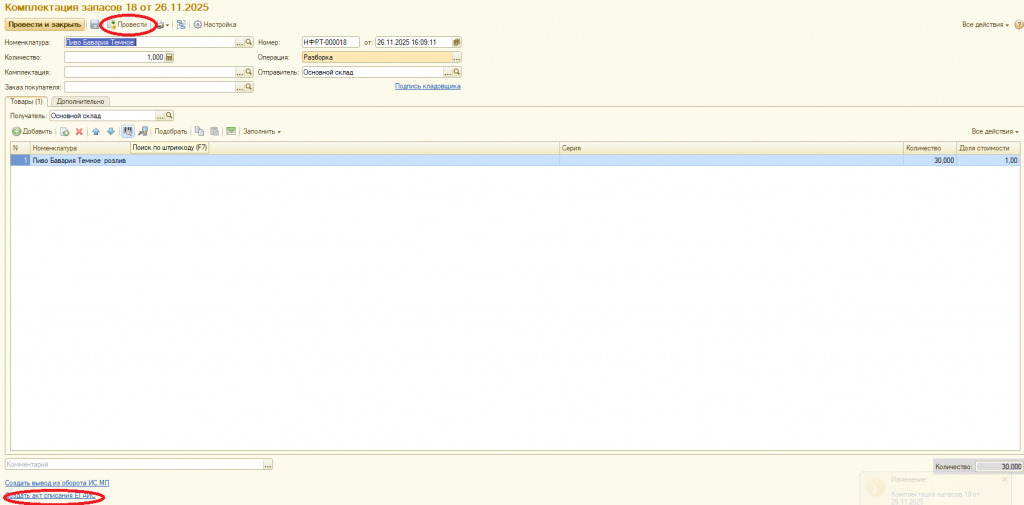Open the printer icon dropdown

[161, 24]
